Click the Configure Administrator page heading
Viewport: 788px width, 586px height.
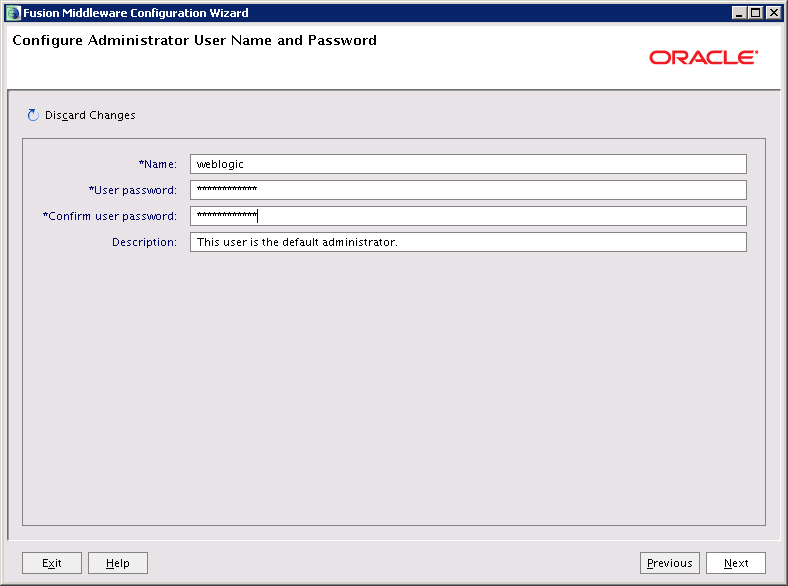[194, 41]
